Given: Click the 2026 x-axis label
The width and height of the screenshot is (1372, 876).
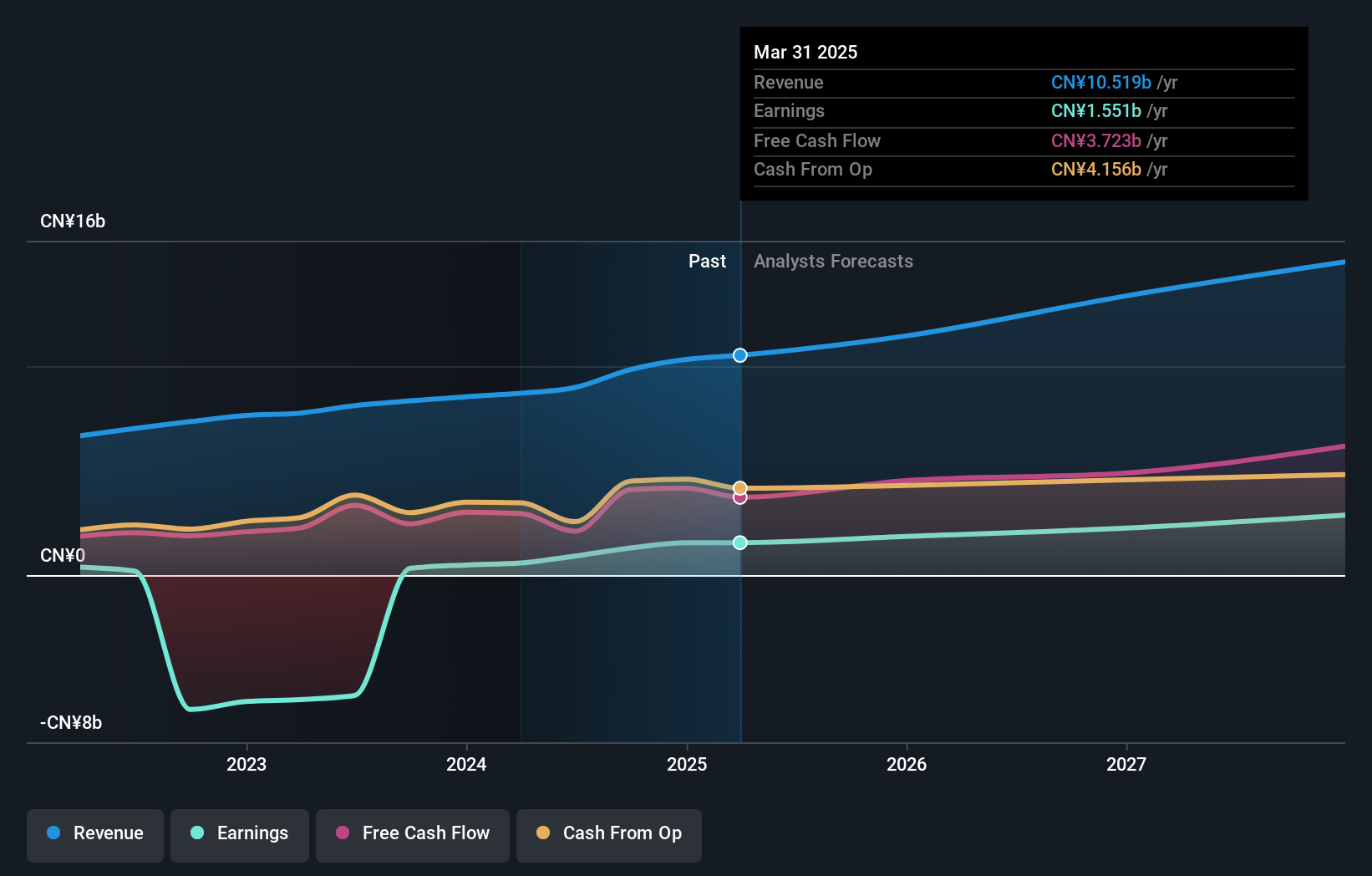Looking at the screenshot, I should tap(907, 764).
